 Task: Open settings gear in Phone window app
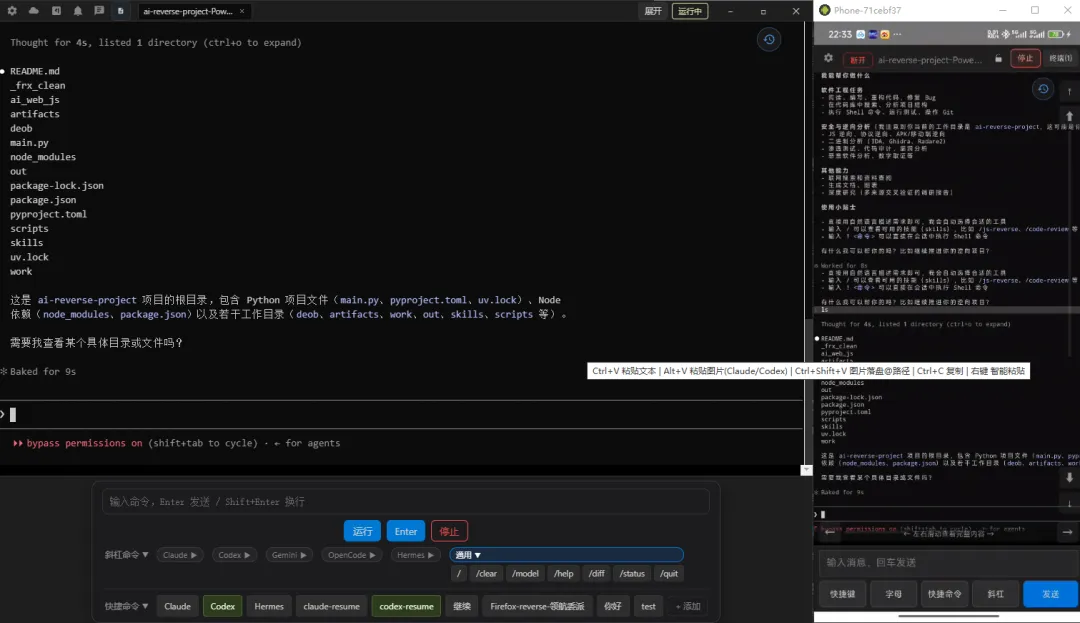click(829, 59)
